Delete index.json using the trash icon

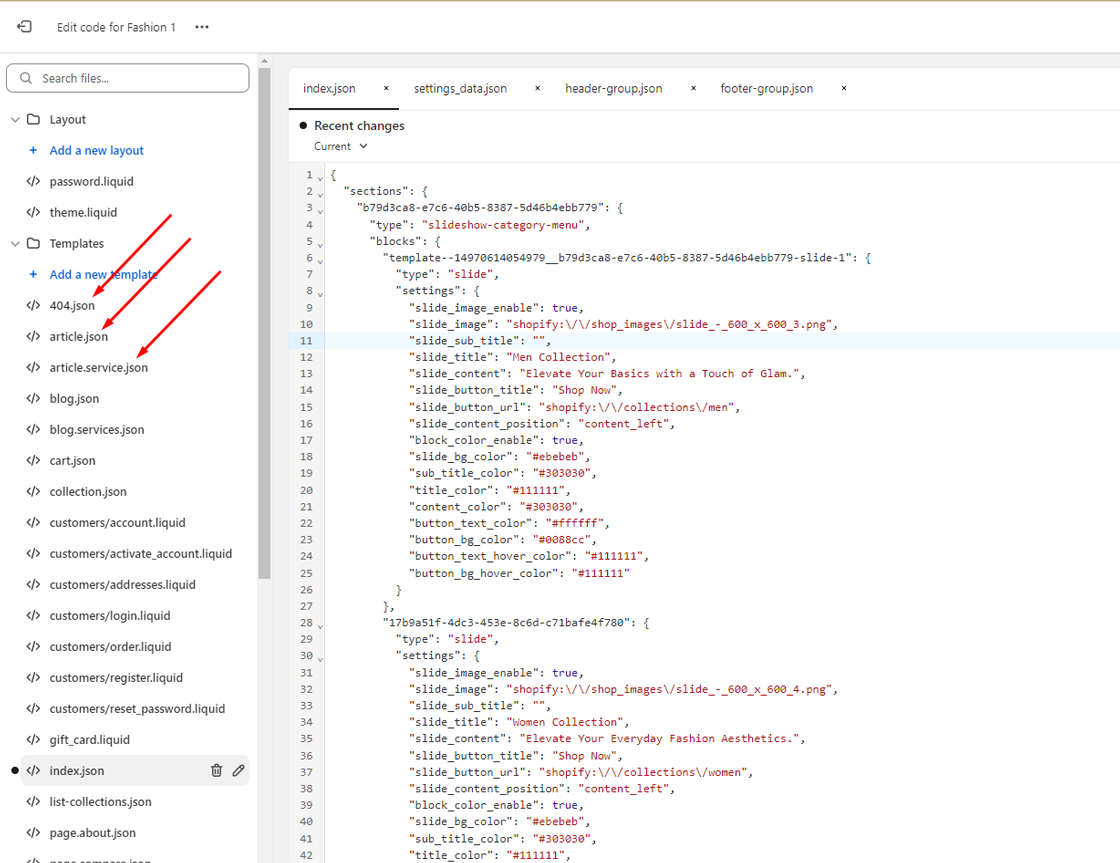216,770
